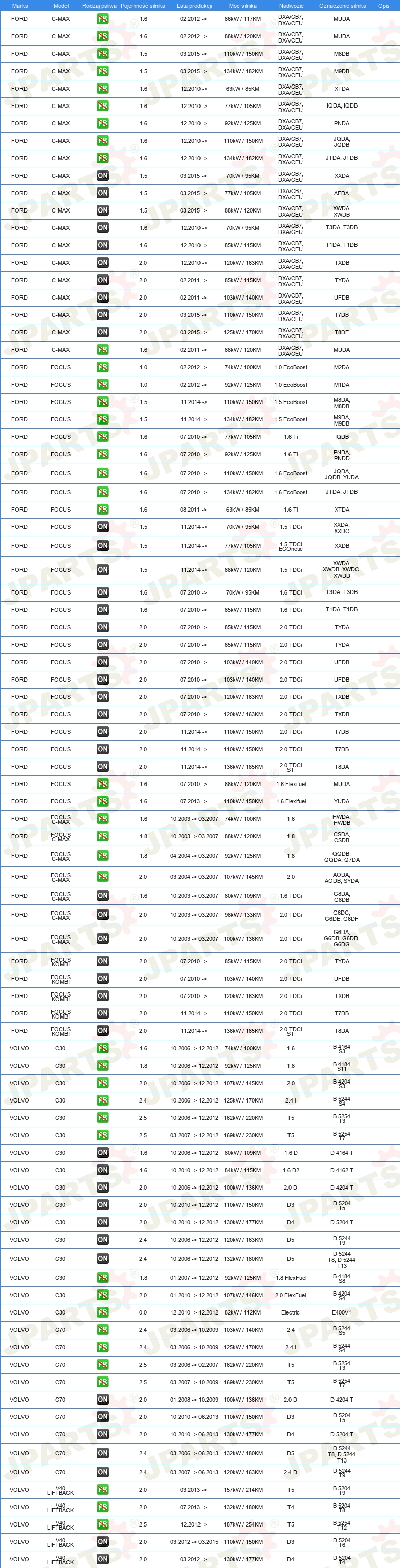The width and height of the screenshot is (400, 1568).
Task: Click the PB fuel icon in the V40 Liftback T4 row
Action: tap(103, 1508)
